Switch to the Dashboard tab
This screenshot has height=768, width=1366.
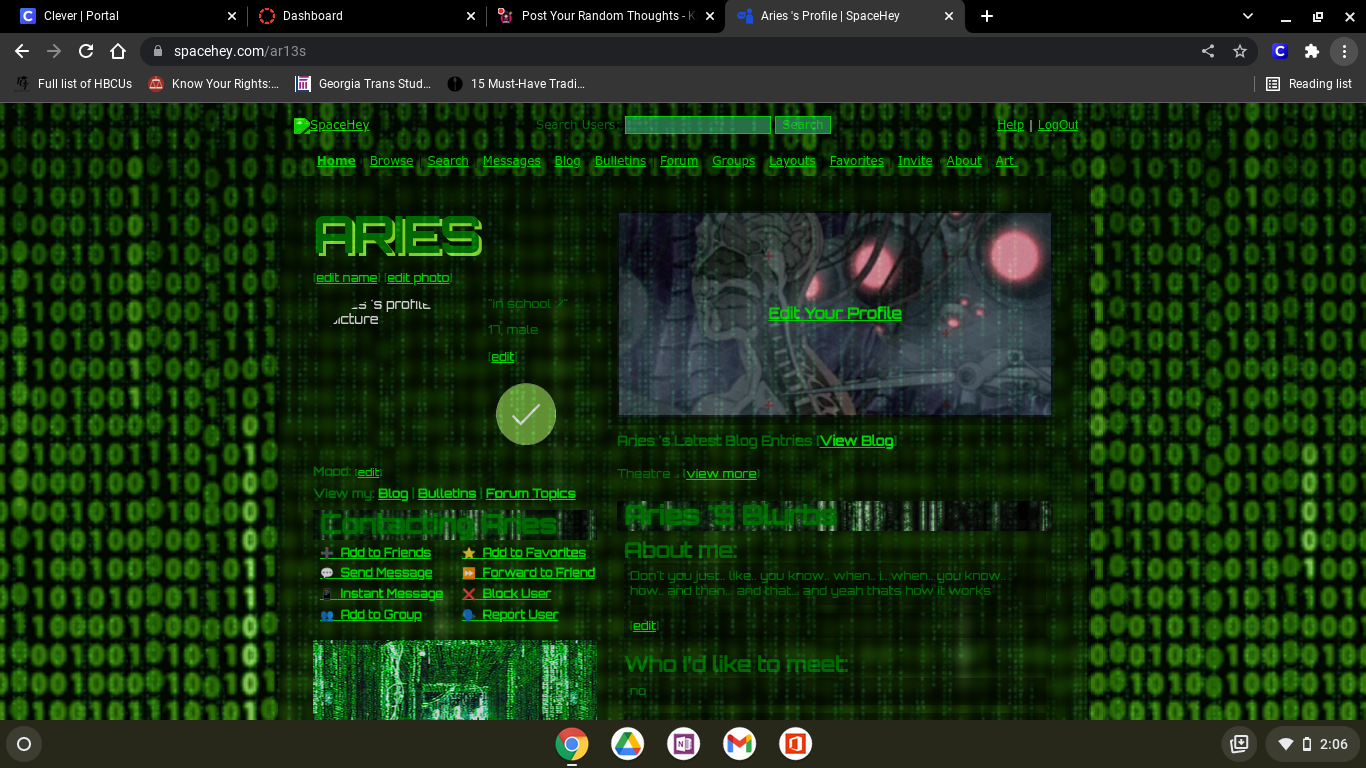click(366, 16)
